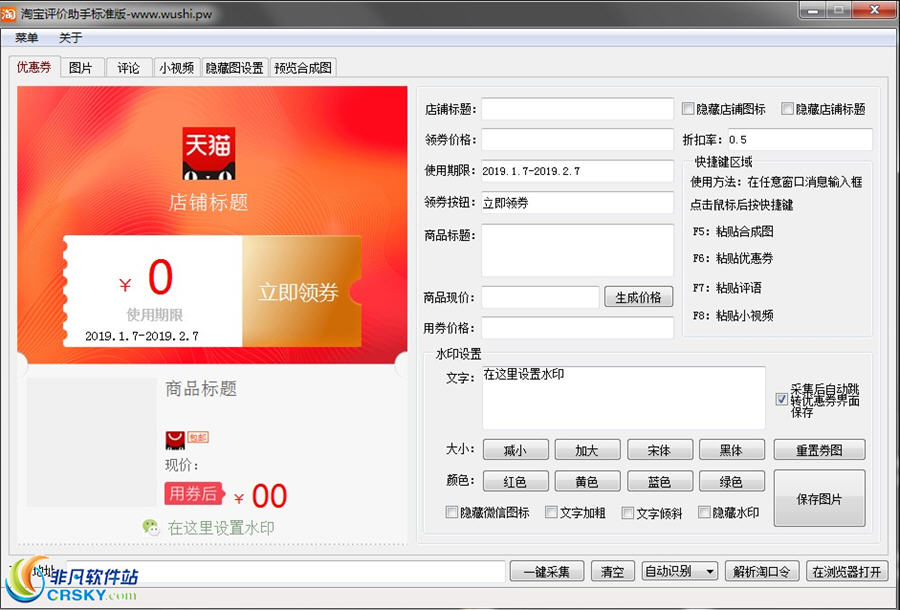900x610 pixels.
Task: Click the 在这里设置水印 preview watermark text
Action: (x=221, y=527)
